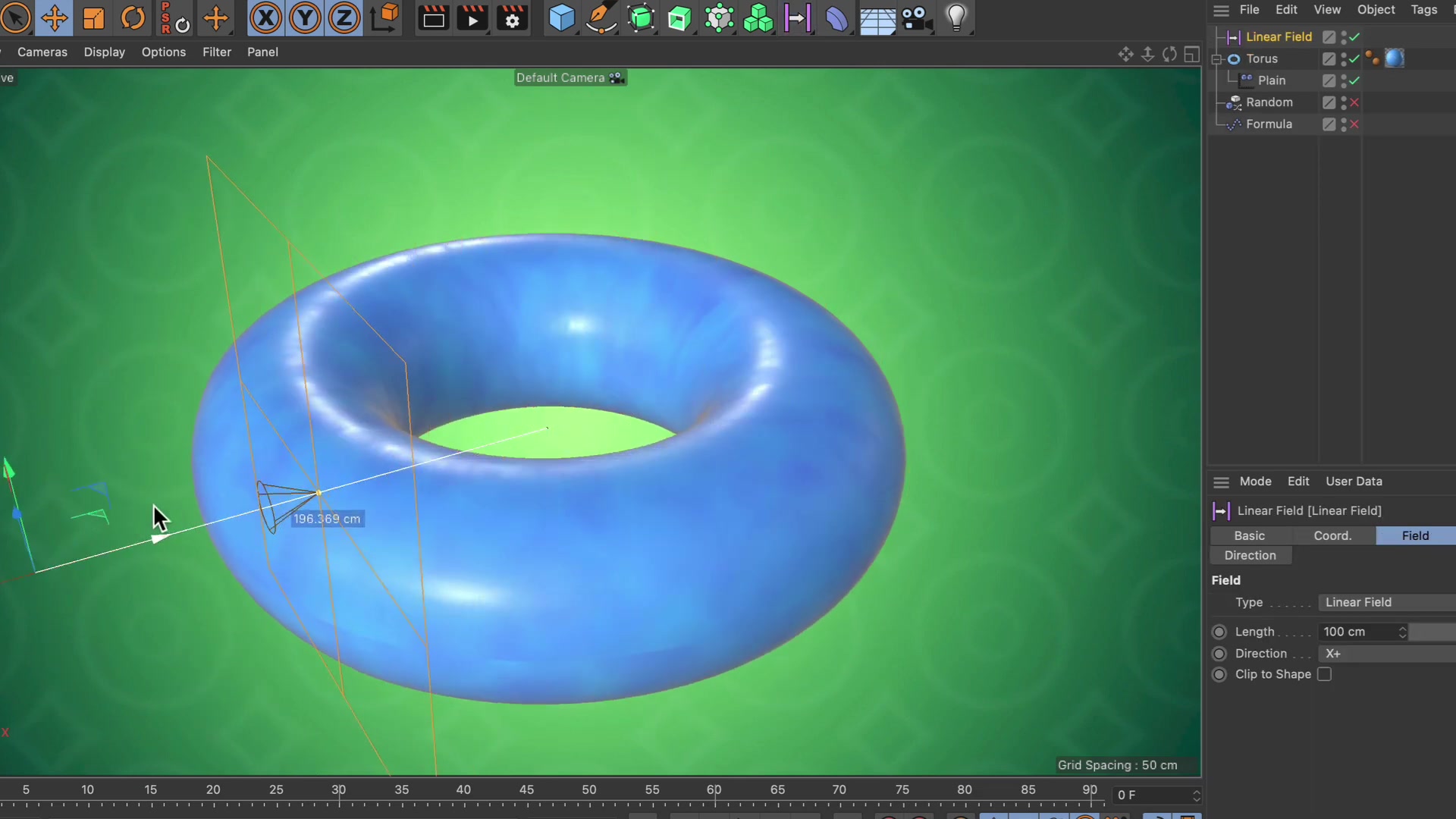This screenshot has height=819, width=1456.
Task: Select the Rotate tool
Action: click(x=132, y=17)
